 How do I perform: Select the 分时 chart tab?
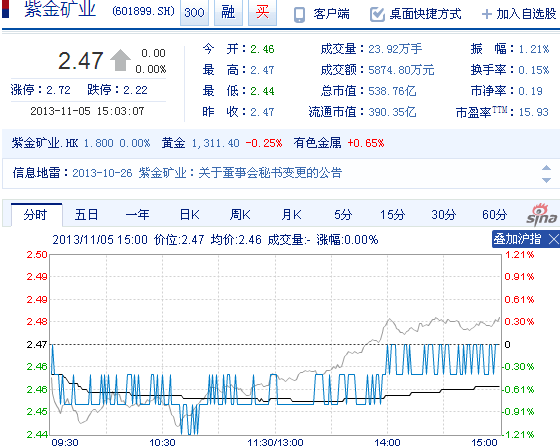point(36,215)
